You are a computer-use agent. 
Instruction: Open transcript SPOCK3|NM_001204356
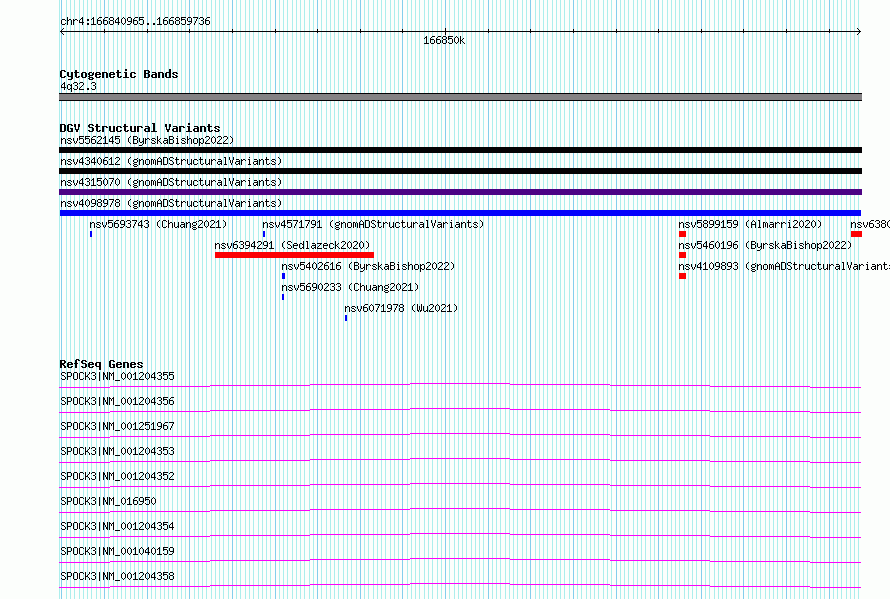[117, 401]
